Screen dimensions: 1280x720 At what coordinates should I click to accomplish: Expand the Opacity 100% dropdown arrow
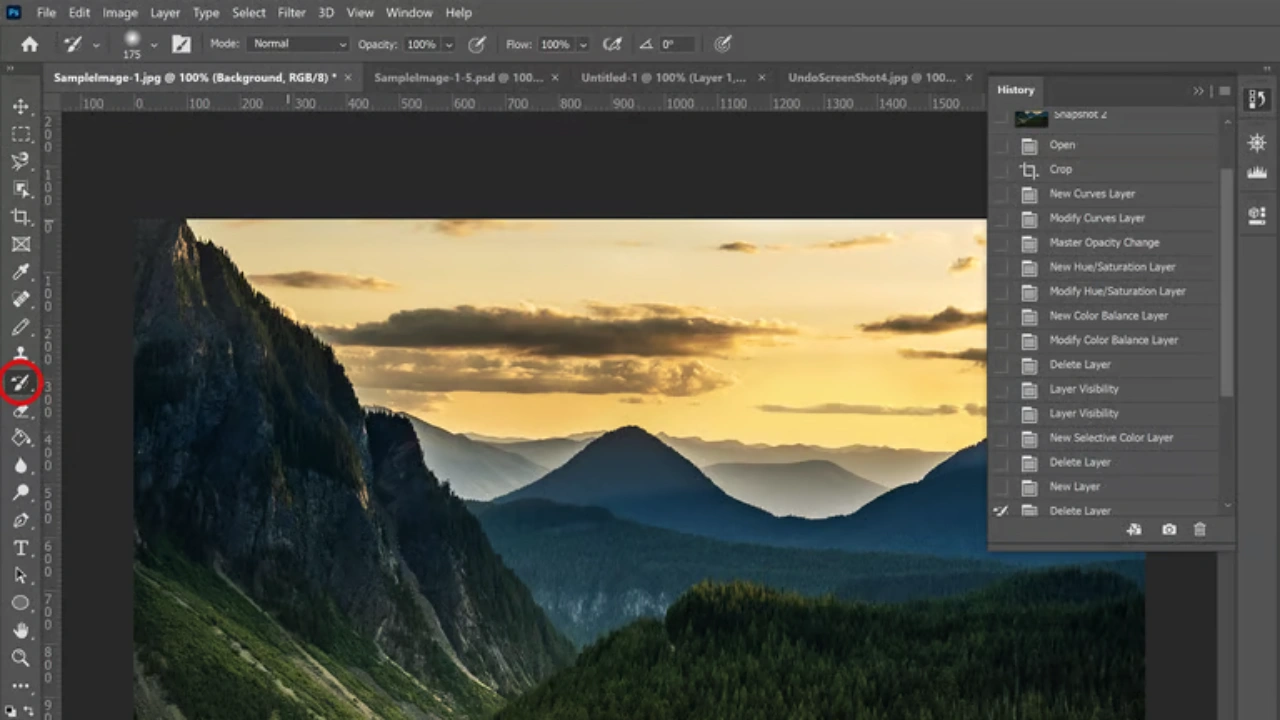tap(449, 45)
